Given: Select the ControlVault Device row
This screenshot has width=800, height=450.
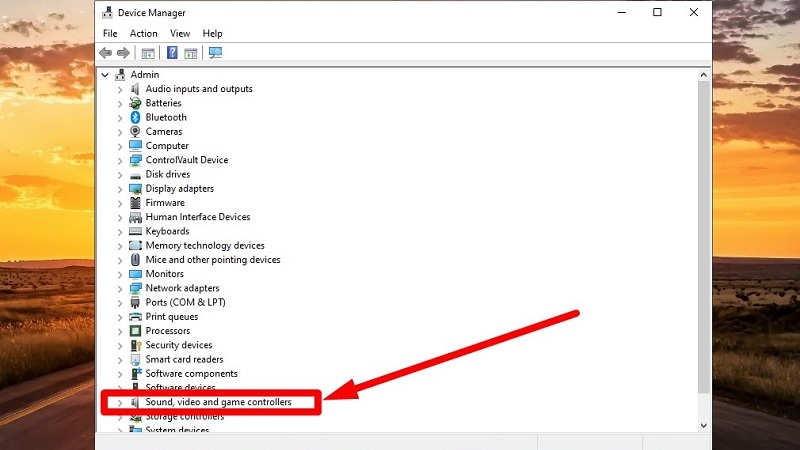Looking at the screenshot, I should click(187, 160).
